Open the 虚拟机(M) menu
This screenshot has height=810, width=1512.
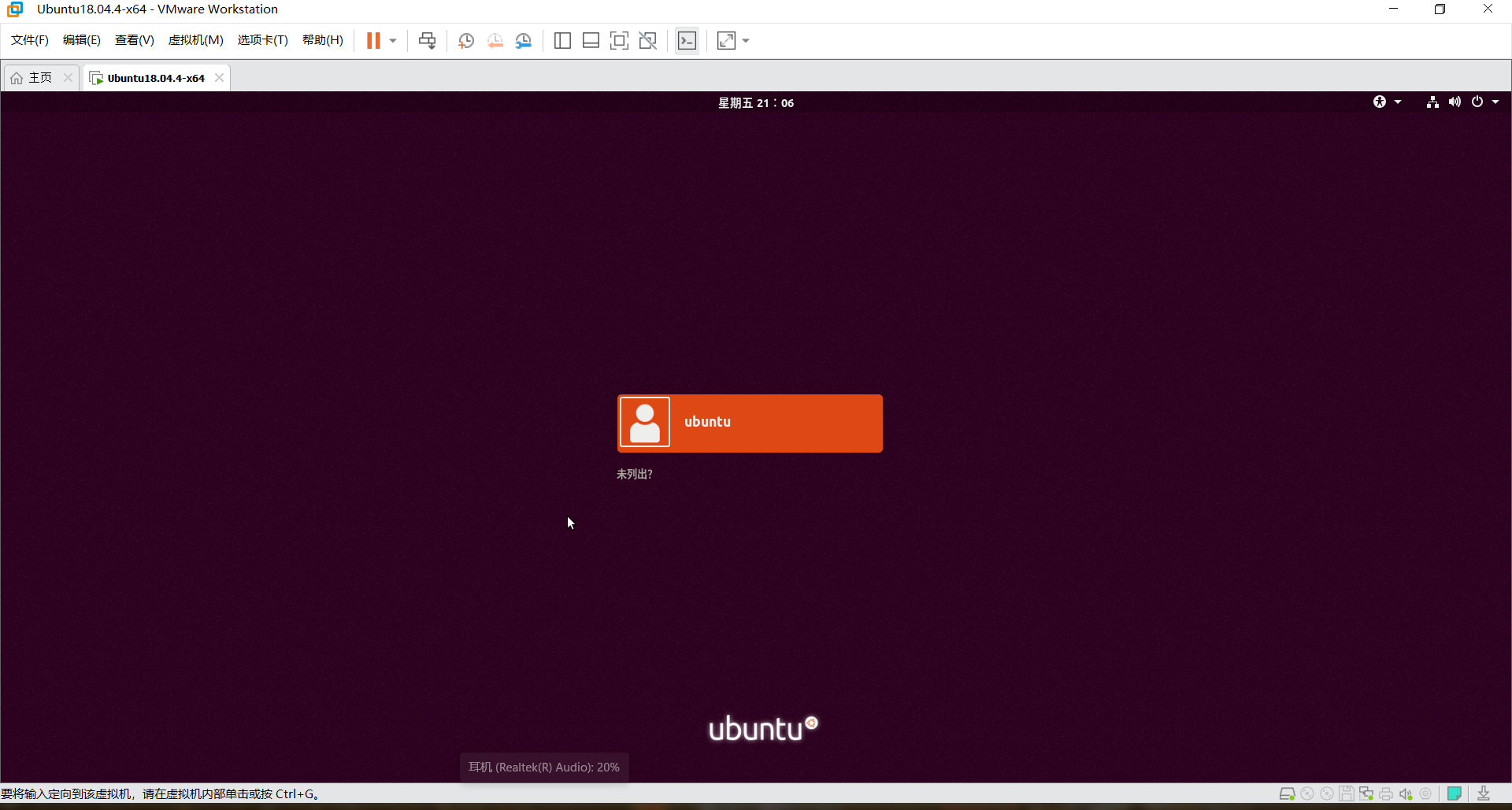[x=196, y=40]
